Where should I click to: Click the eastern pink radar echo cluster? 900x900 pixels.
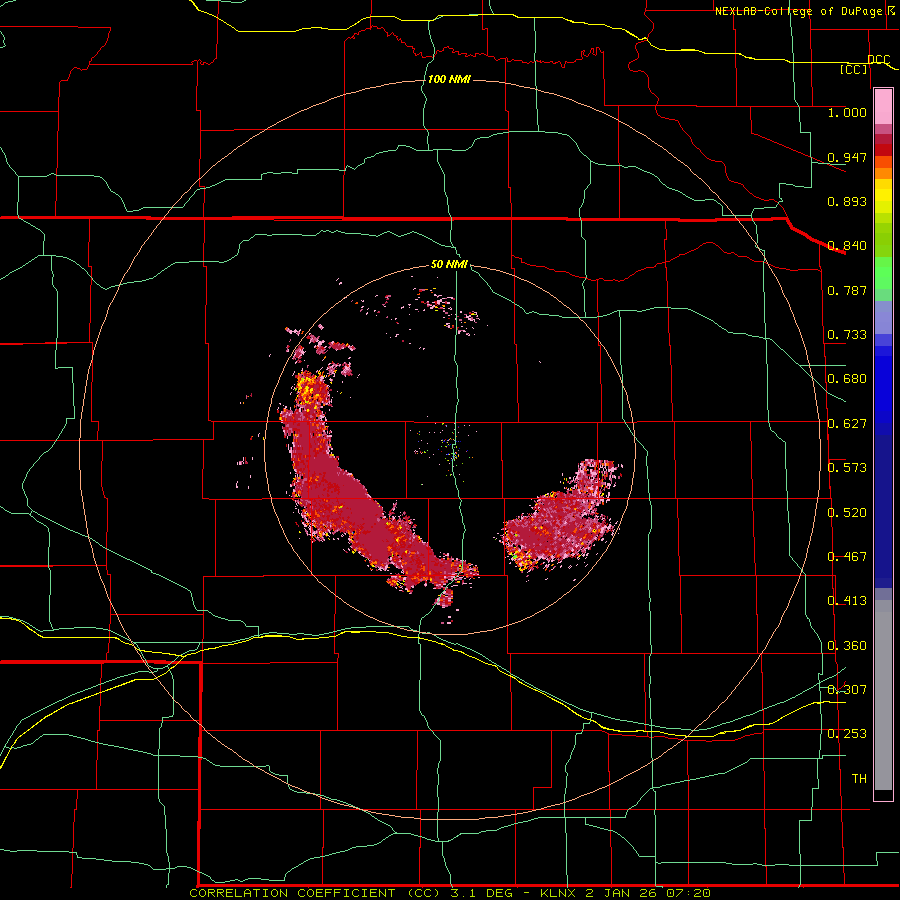coord(560,519)
